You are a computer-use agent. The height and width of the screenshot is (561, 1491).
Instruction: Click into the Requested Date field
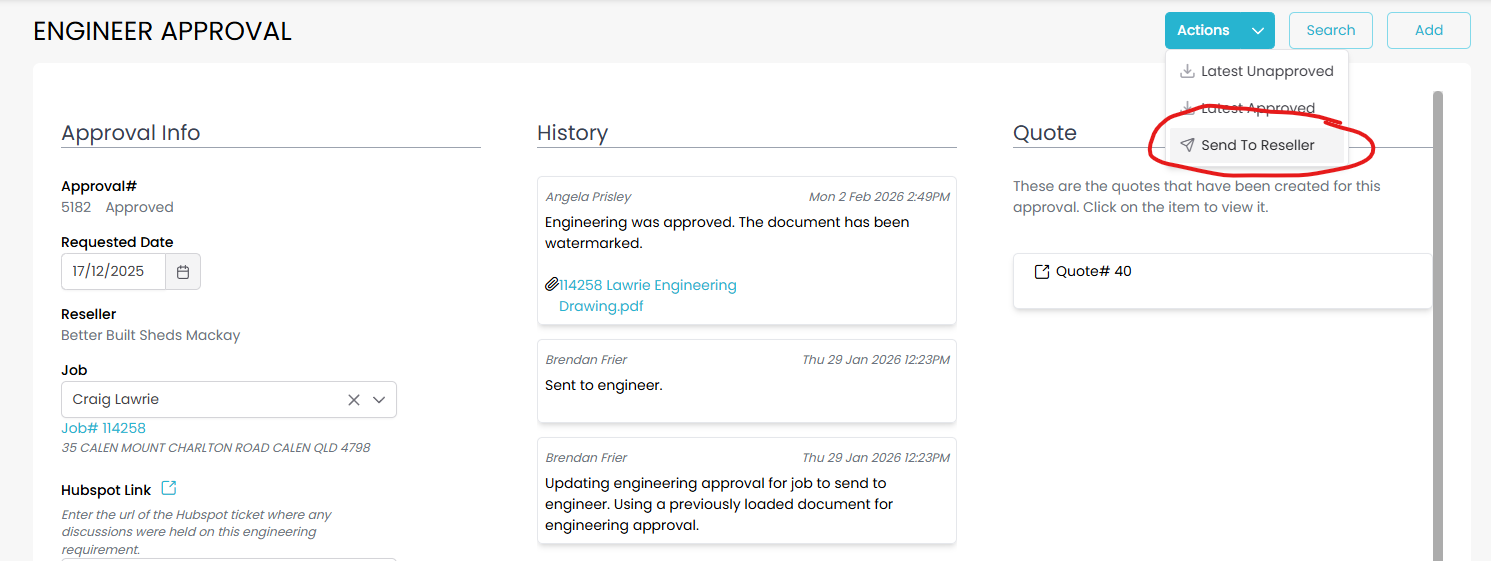pos(112,271)
